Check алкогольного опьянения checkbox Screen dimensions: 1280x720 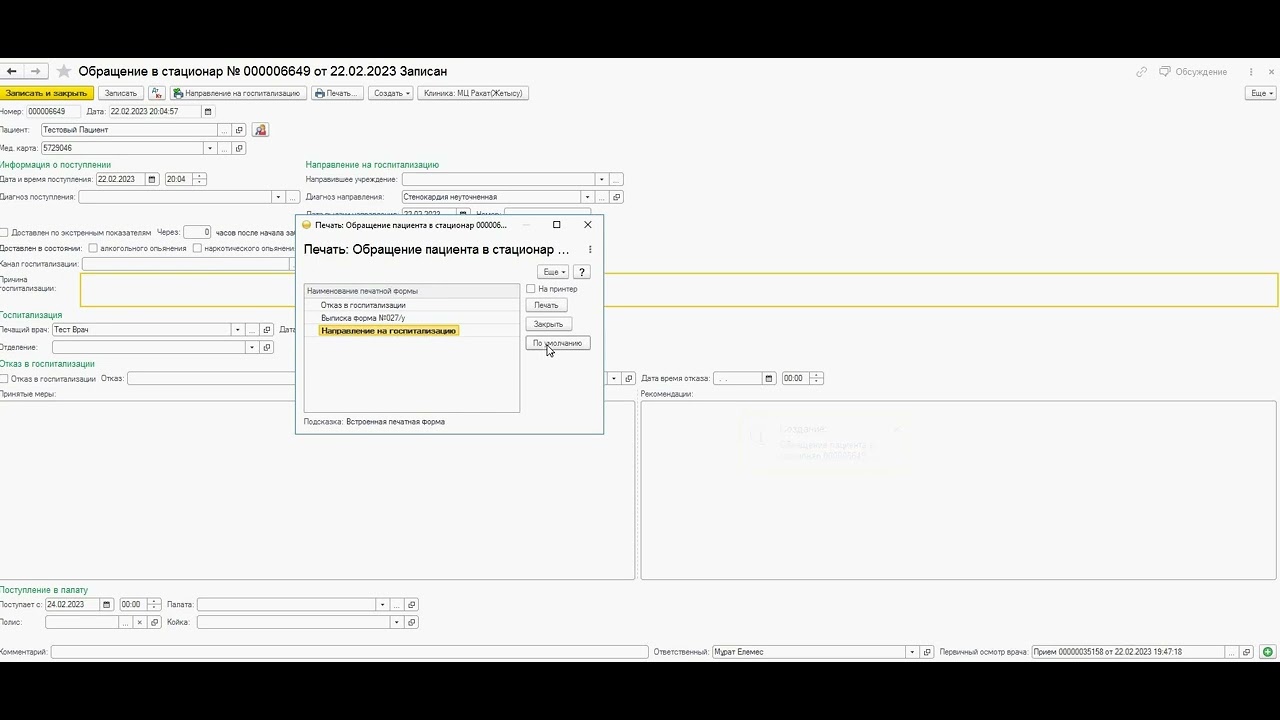[93, 248]
